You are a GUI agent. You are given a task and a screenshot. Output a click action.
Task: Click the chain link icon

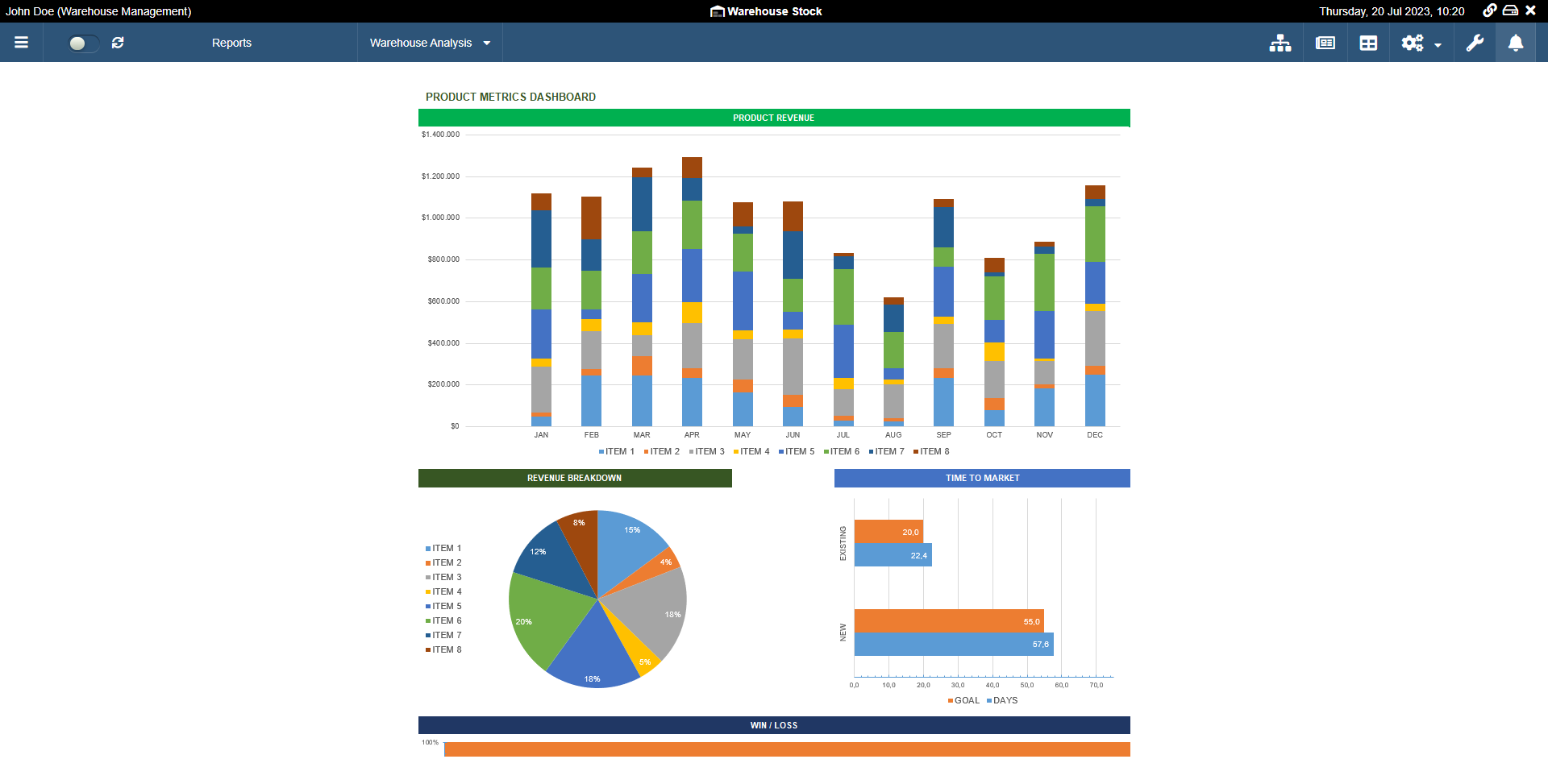click(x=1489, y=10)
